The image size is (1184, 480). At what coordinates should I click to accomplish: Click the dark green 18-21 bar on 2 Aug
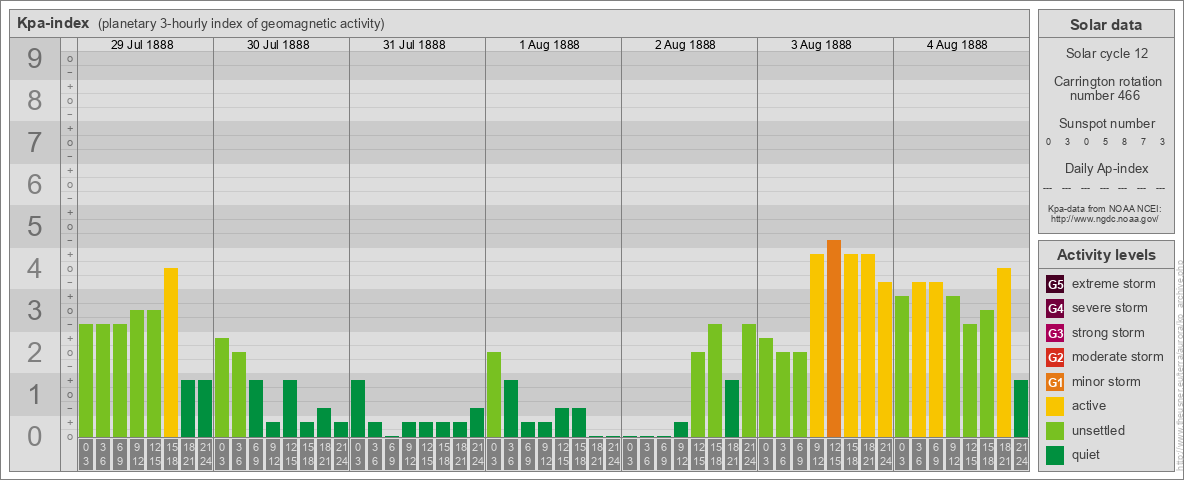point(732,408)
